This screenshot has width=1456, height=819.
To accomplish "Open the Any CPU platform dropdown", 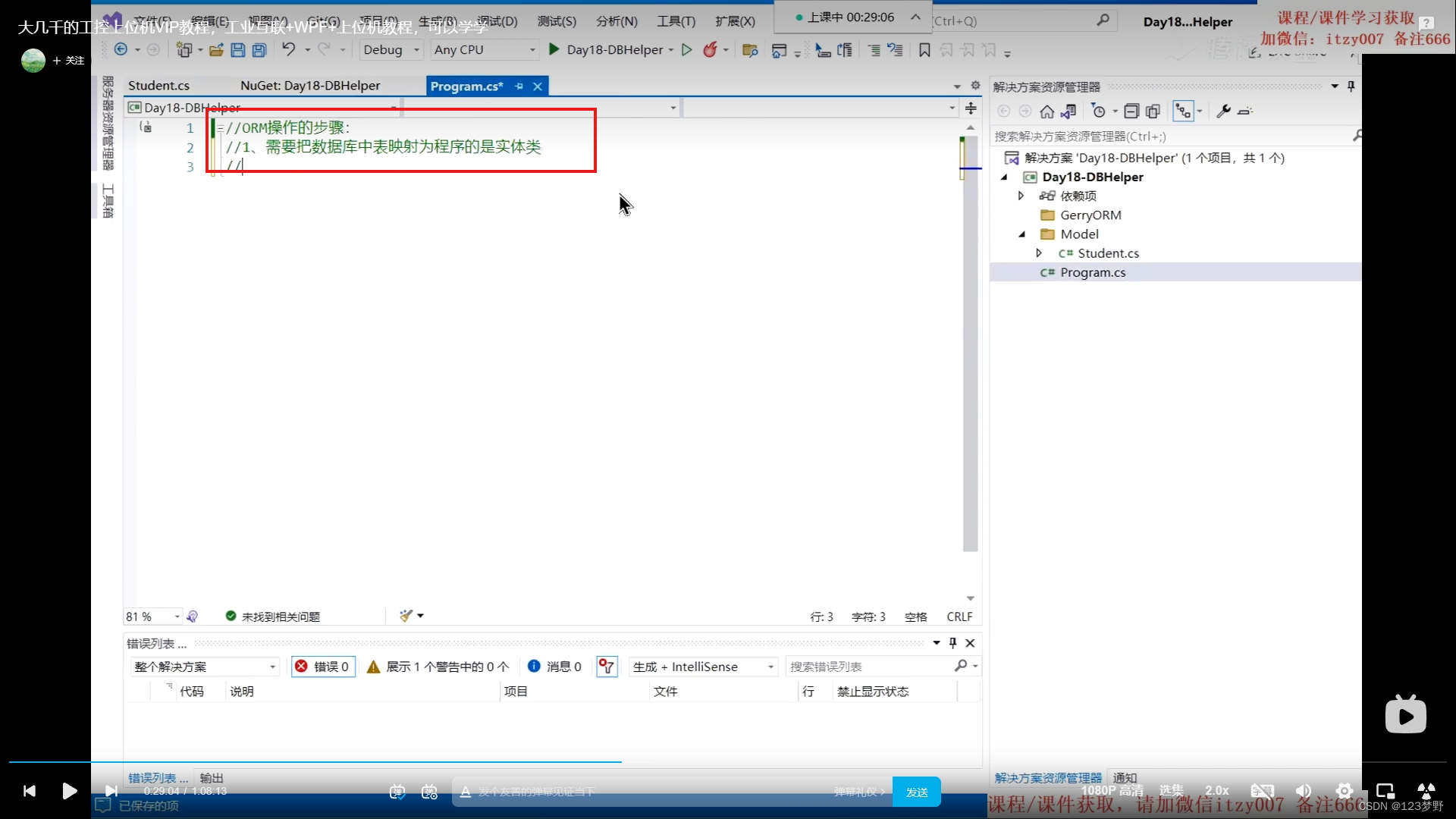I will (x=485, y=50).
